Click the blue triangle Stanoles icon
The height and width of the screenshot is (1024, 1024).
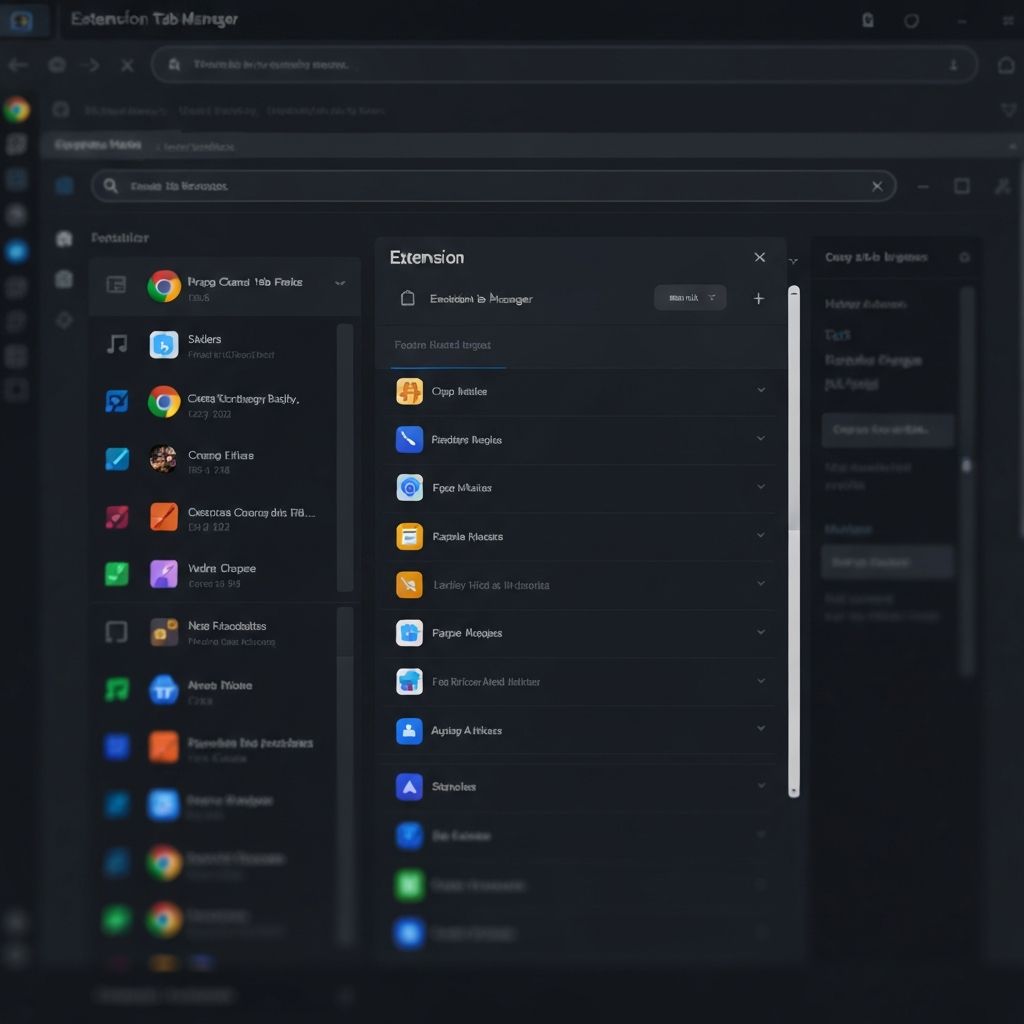point(409,787)
